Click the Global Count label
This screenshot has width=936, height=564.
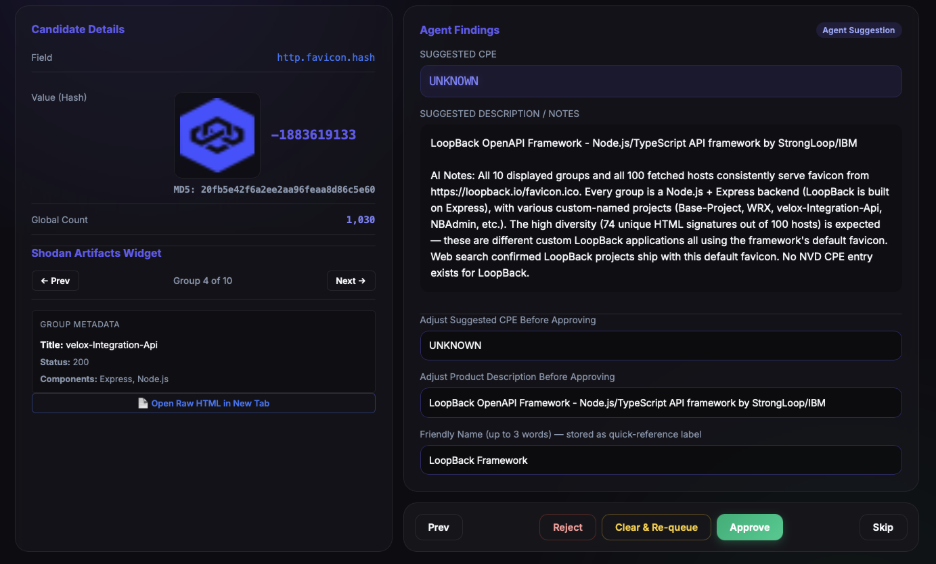click(59, 220)
